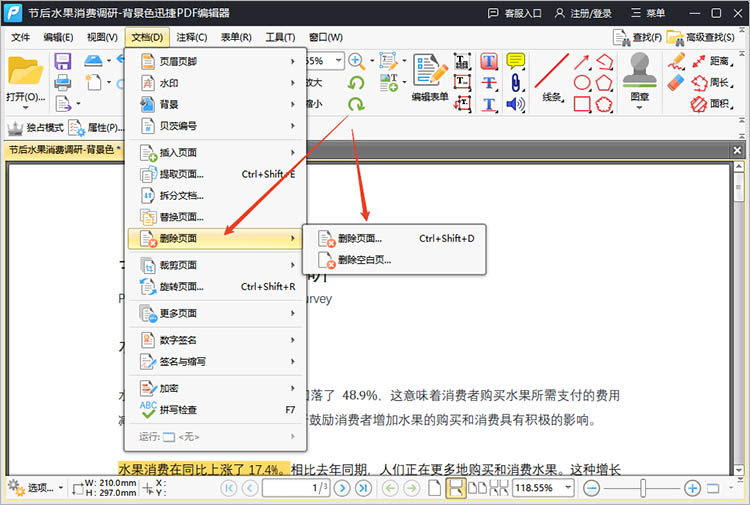The width and height of the screenshot is (750, 505).
Task: Choose 提取页面... menu item
Action: (217, 174)
